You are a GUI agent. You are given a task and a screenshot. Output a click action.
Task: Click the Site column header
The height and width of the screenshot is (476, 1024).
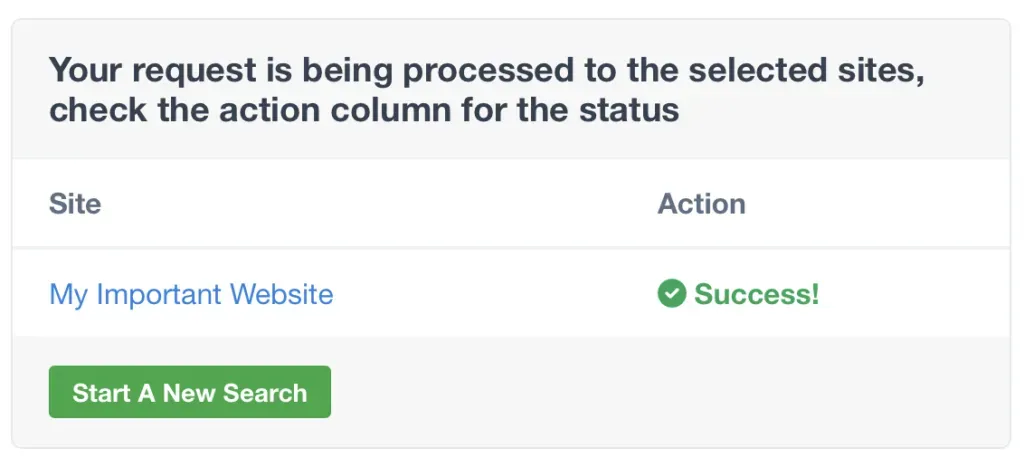[75, 204]
